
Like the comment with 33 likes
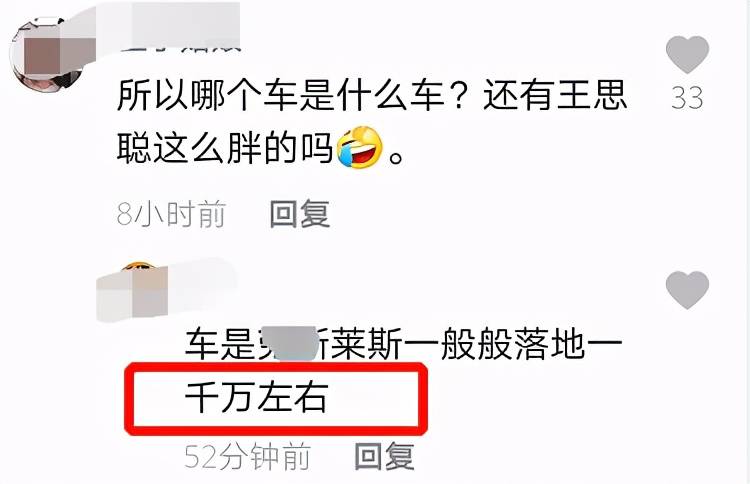[687, 54]
